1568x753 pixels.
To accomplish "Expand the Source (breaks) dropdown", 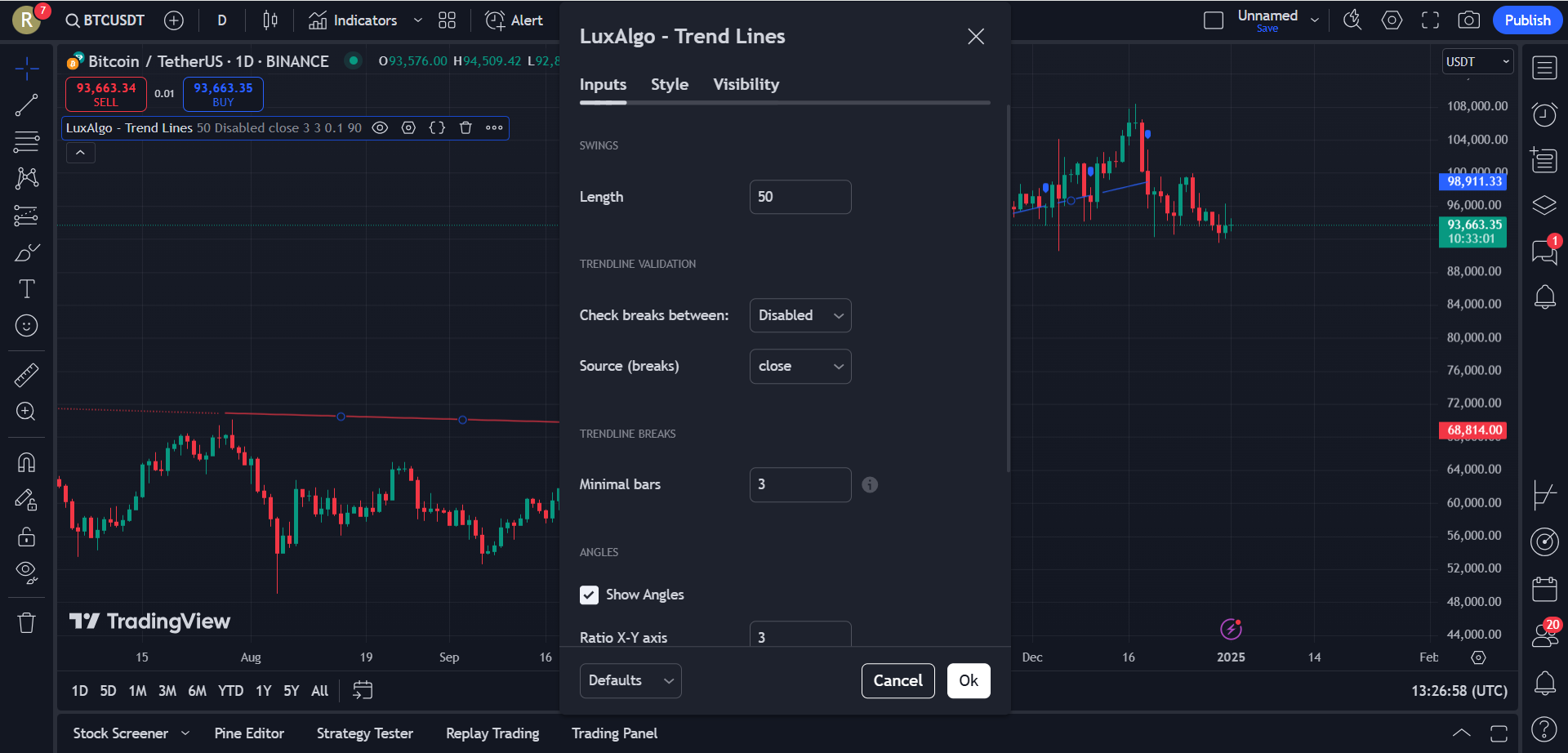I will coord(800,366).
